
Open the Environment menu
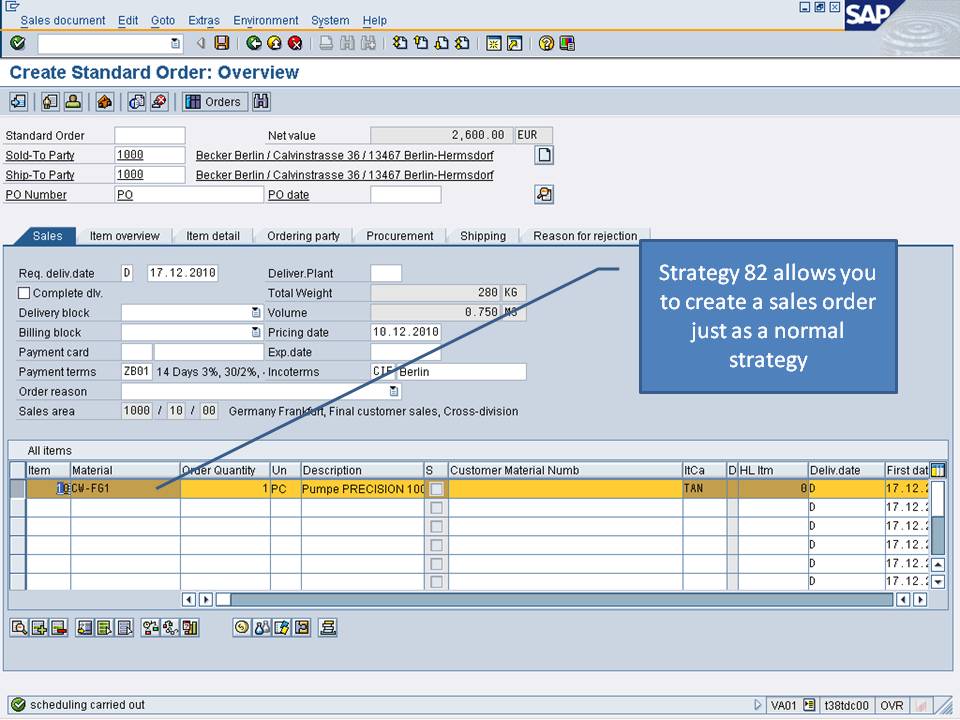(266, 20)
